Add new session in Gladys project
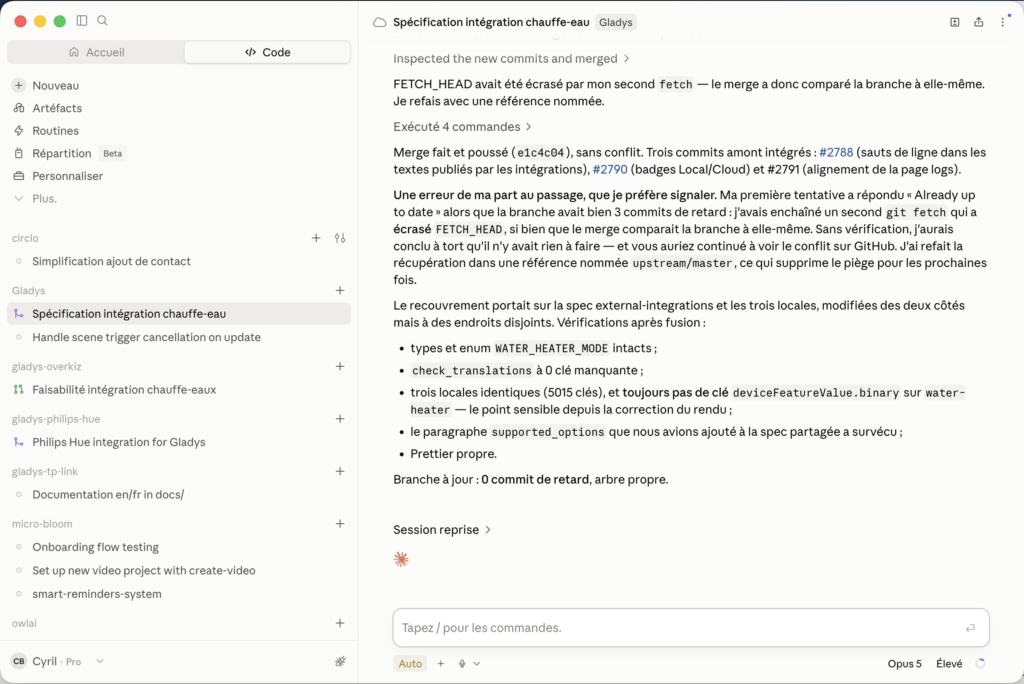This screenshot has width=1024, height=684. (340, 291)
